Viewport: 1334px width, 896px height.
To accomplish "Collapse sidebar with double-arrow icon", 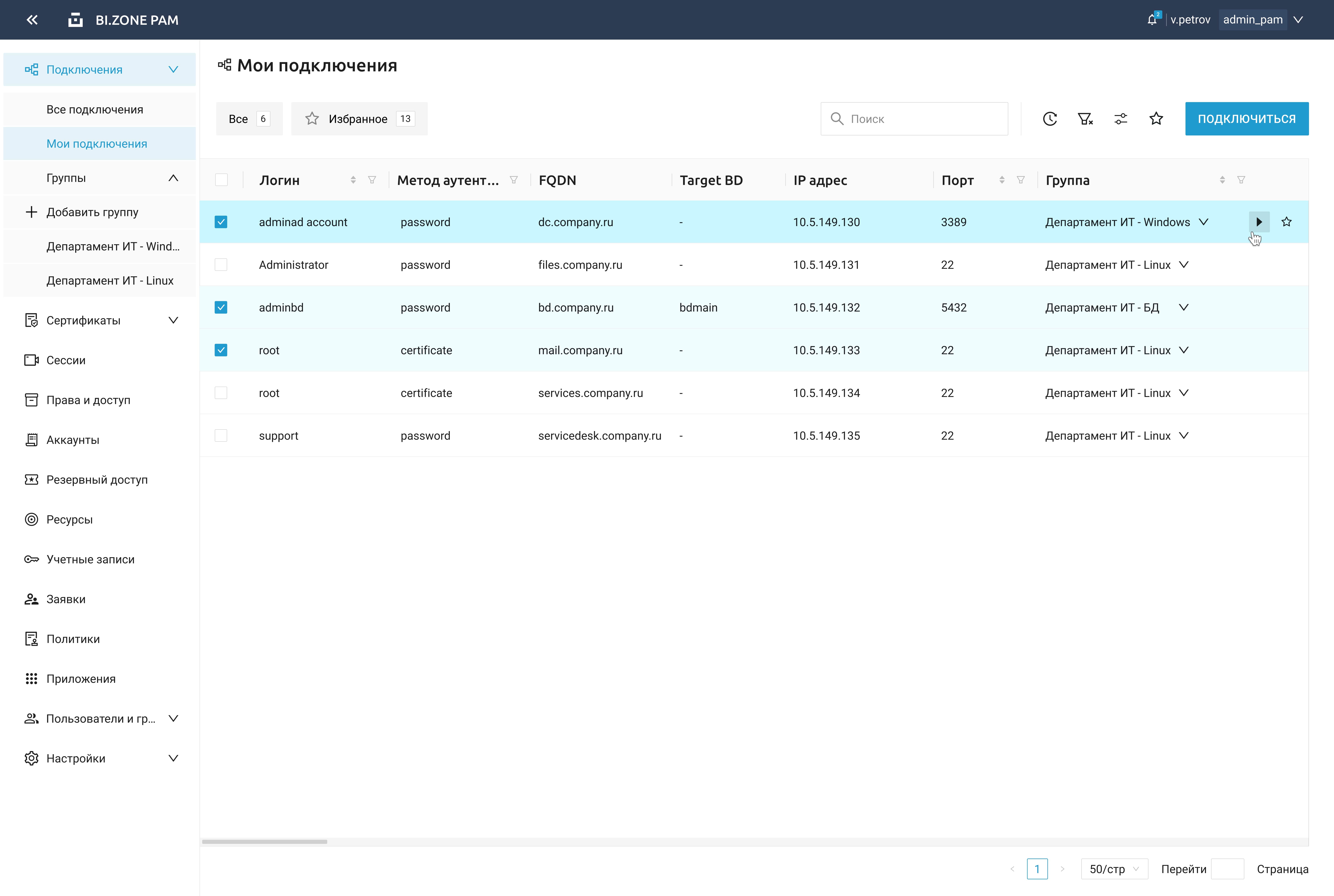I will (32, 20).
